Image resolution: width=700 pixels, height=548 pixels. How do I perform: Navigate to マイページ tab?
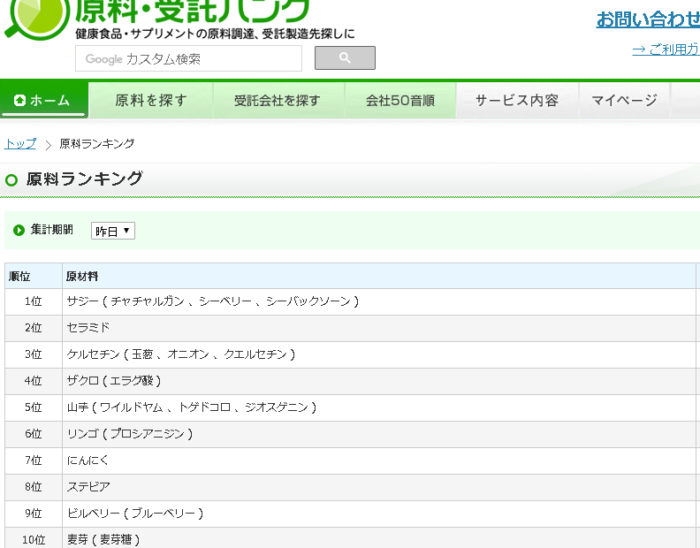point(624,100)
